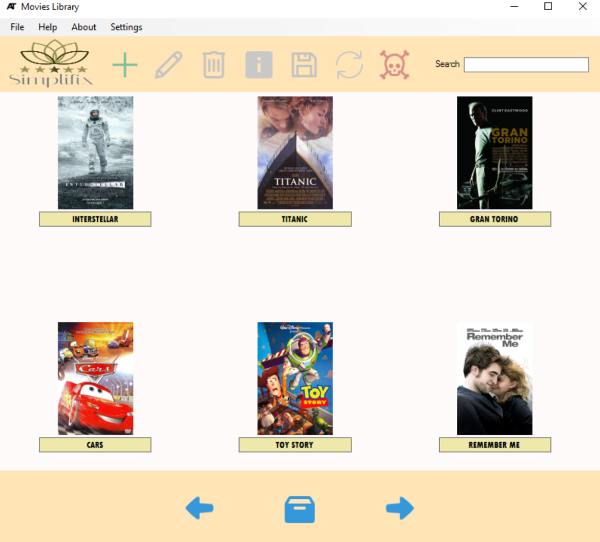
Task: Open the Settings menu
Action: (x=126, y=27)
